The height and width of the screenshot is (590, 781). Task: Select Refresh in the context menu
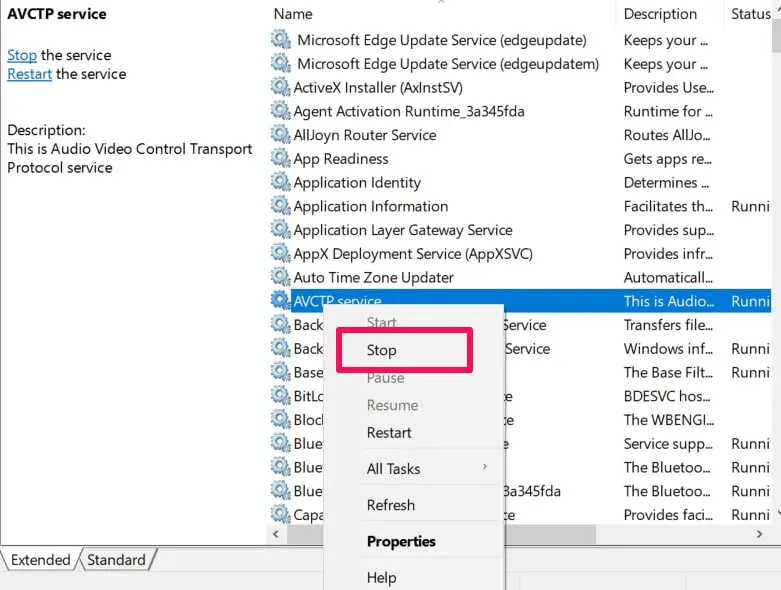[x=390, y=505]
